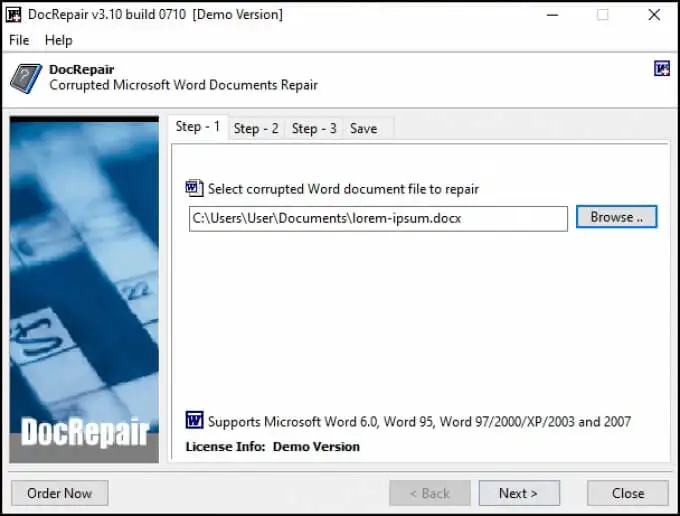Switch to the Step - 3 tab
The width and height of the screenshot is (680, 516).
[x=314, y=129]
